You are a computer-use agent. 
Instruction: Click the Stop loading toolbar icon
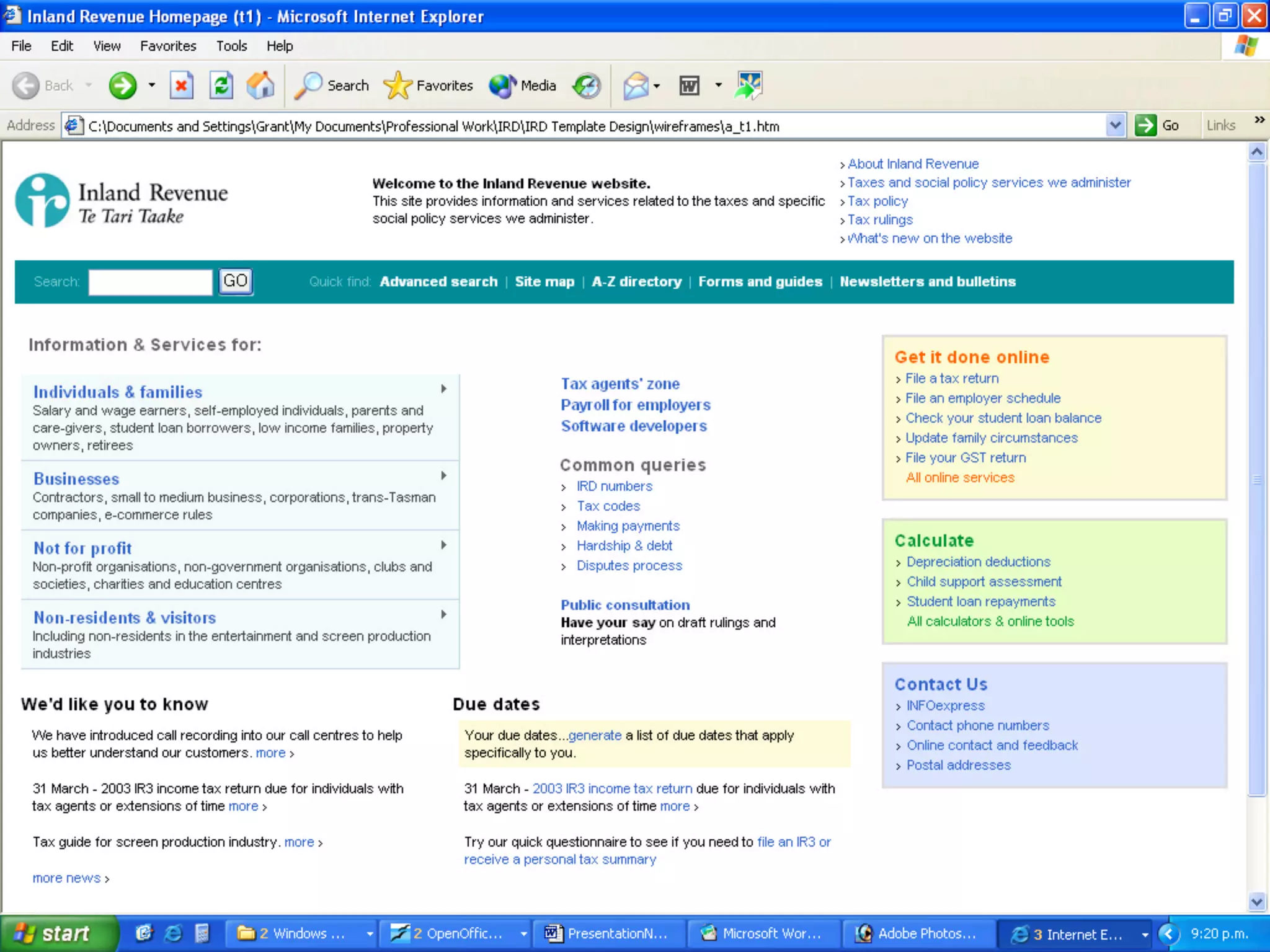coord(181,86)
